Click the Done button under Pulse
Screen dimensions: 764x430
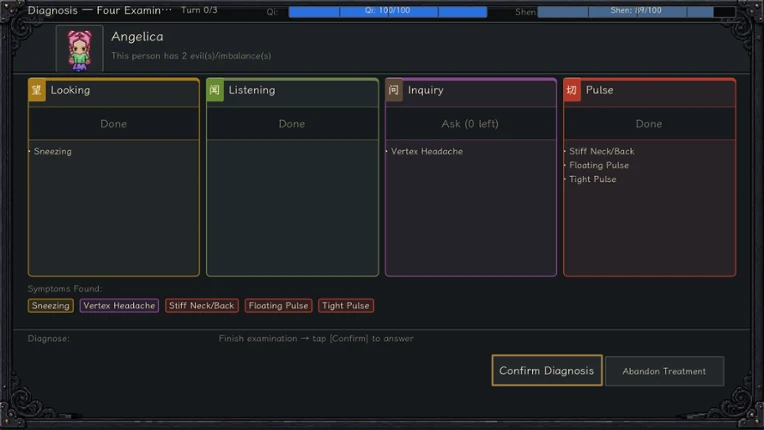click(649, 124)
